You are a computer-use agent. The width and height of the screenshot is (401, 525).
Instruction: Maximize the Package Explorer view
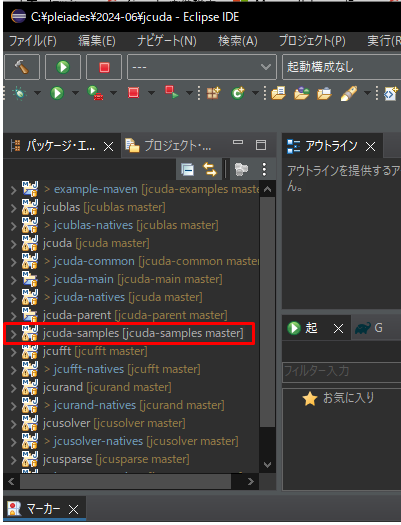coord(261,145)
